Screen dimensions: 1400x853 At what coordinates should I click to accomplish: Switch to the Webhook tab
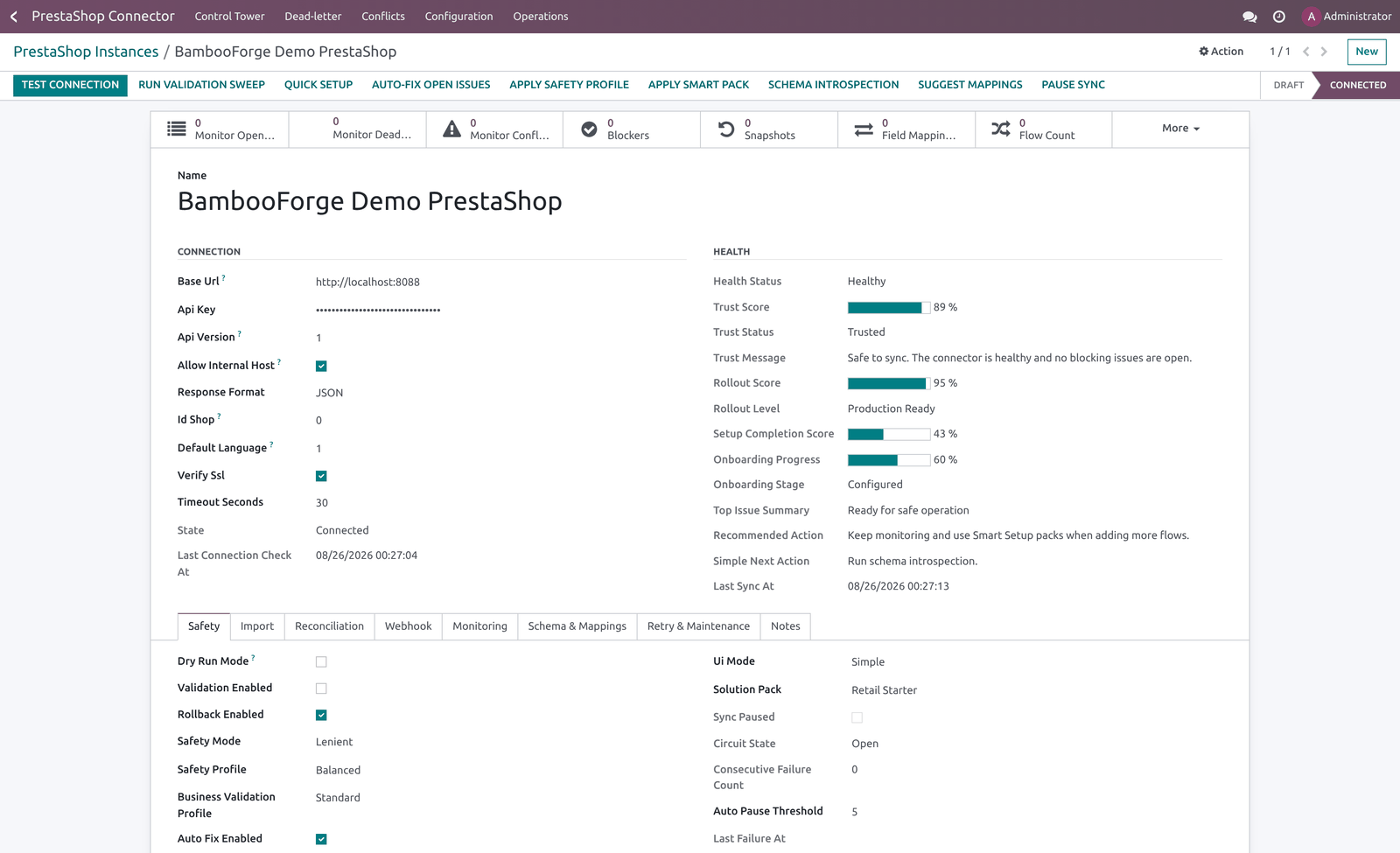(408, 626)
